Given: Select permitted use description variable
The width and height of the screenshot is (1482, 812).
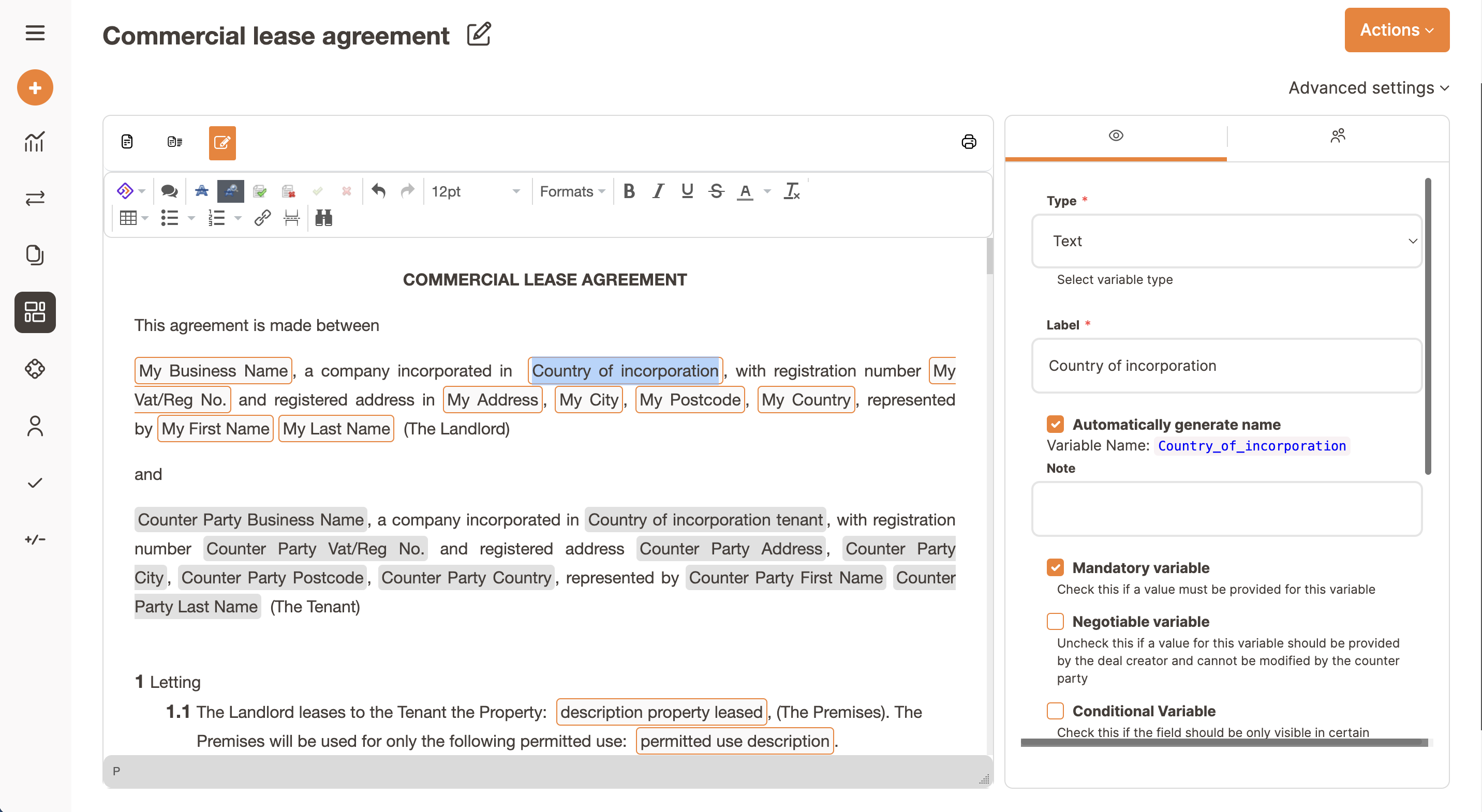Looking at the screenshot, I should (x=735, y=741).
